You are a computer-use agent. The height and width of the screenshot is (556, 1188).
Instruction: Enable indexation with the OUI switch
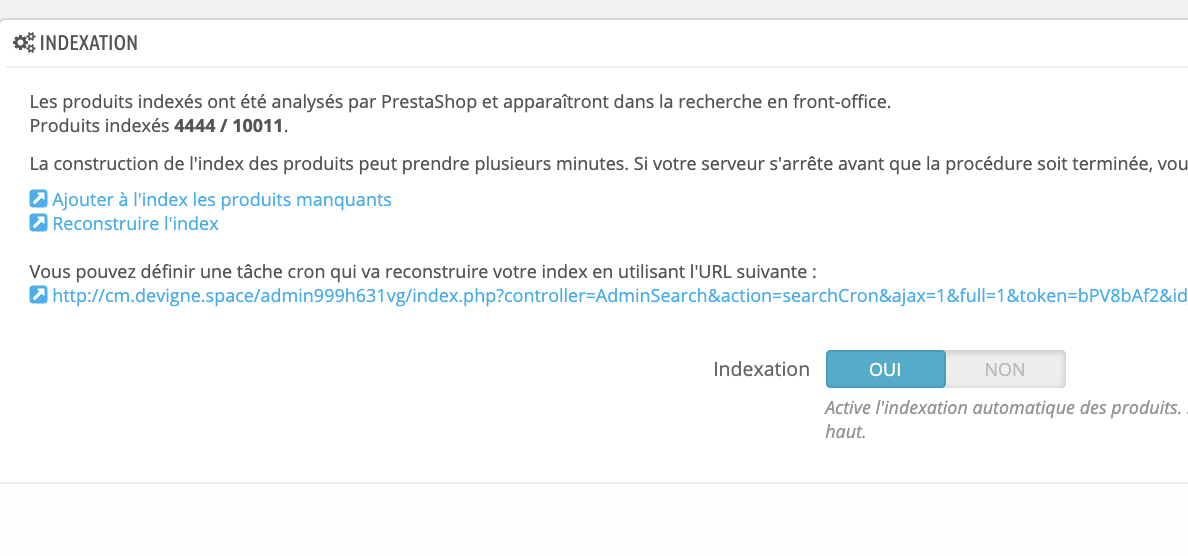(x=886, y=370)
